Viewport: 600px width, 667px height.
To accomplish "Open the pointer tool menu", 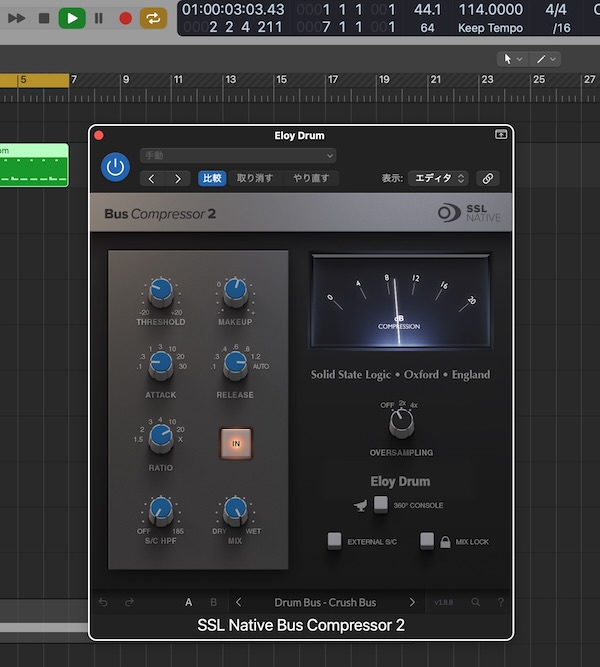I will point(513,59).
